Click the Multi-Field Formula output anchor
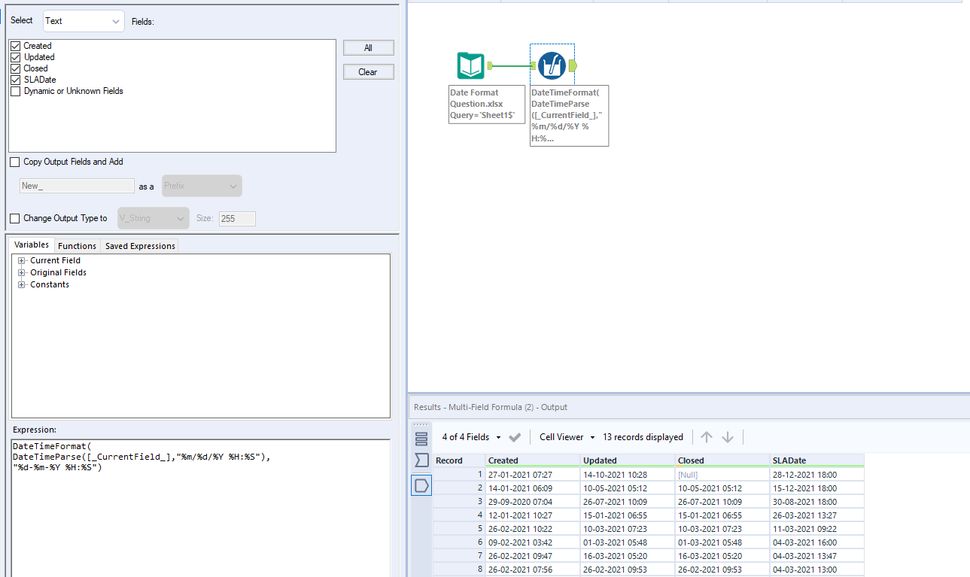Viewport: 970px width, 577px height. (573, 66)
